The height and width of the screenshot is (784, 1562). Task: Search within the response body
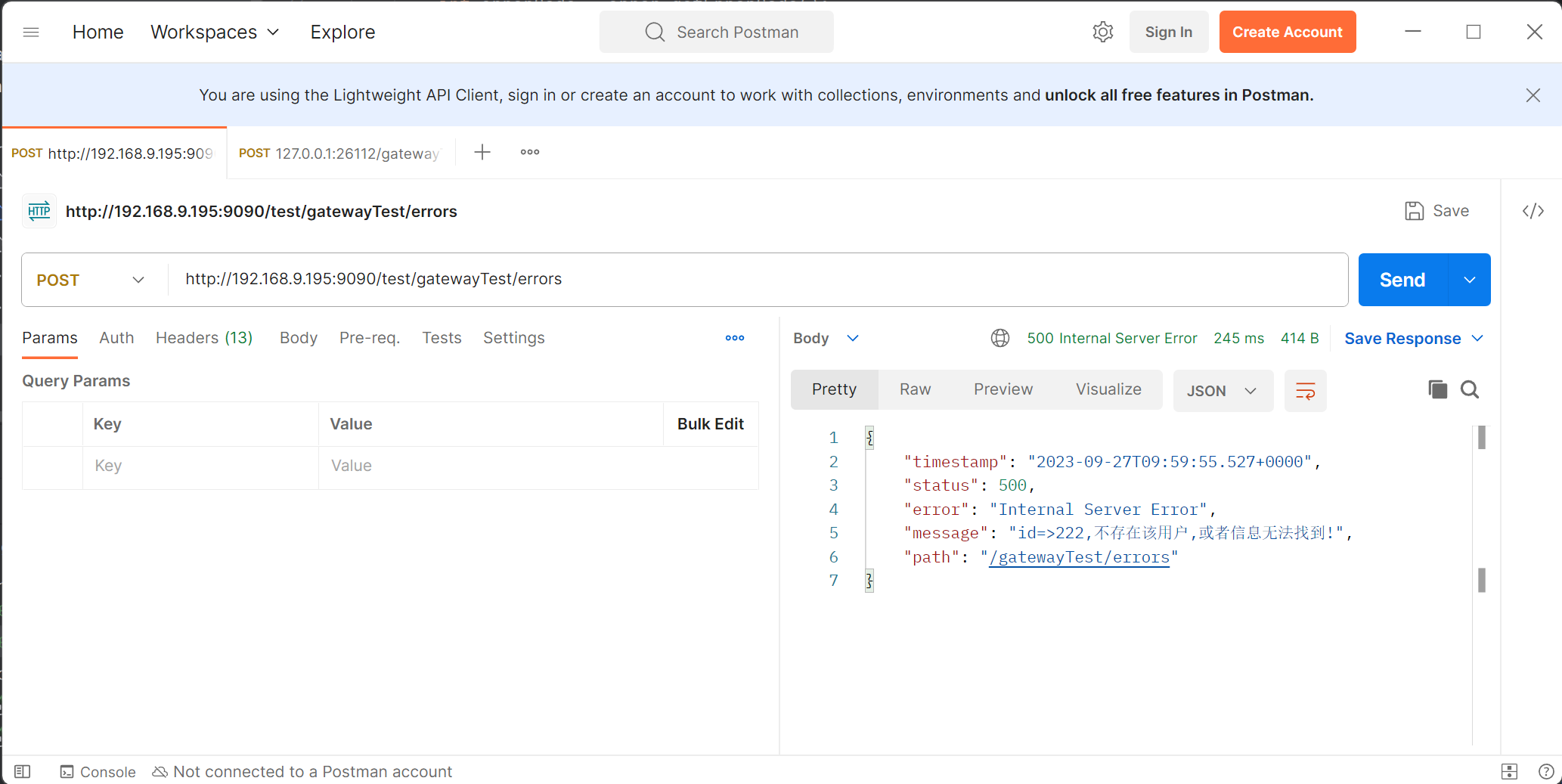tap(1470, 389)
